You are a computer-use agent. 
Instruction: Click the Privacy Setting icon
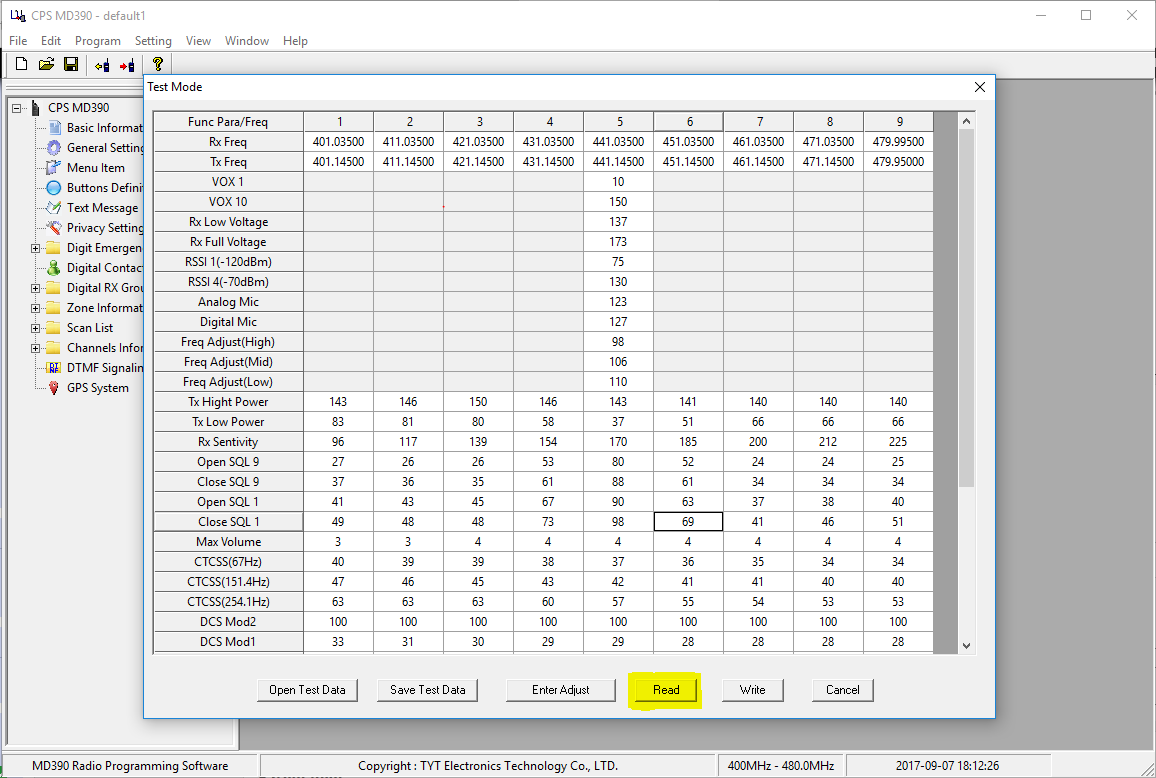point(54,227)
